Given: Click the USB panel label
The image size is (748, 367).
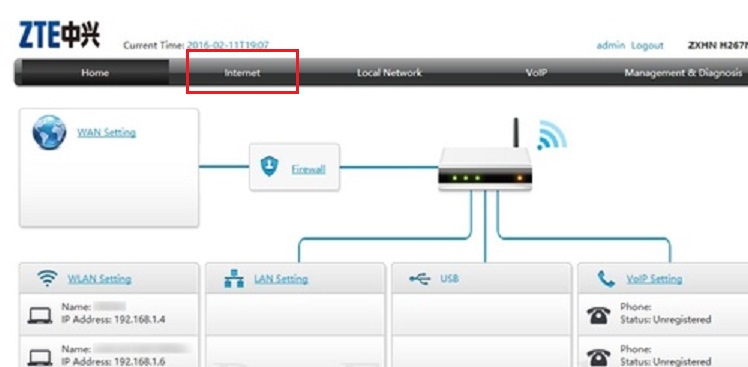Looking at the screenshot, I should tap(449, 278).
